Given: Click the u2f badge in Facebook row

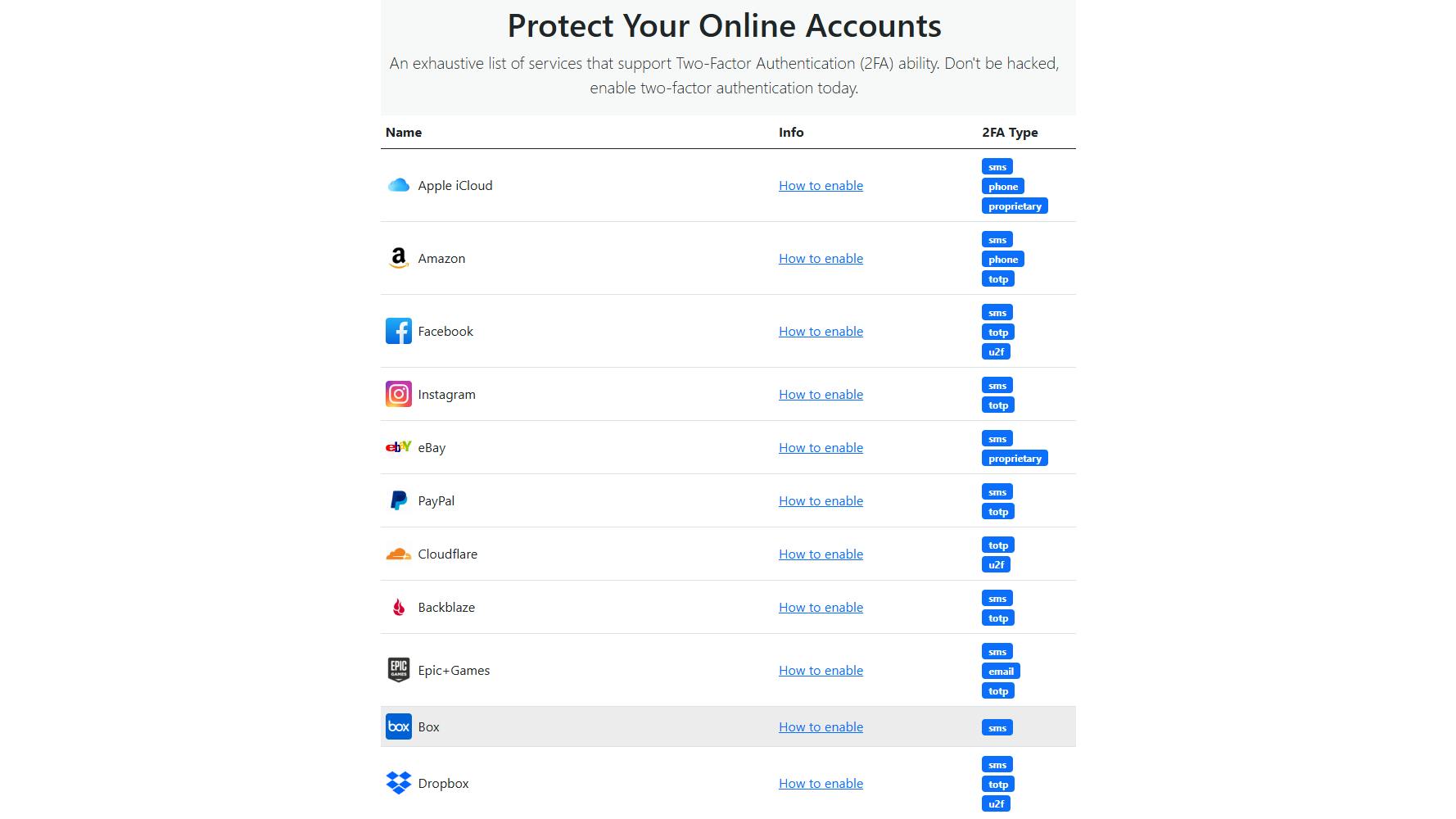Looking at the screenshot, I should [996, 352].
